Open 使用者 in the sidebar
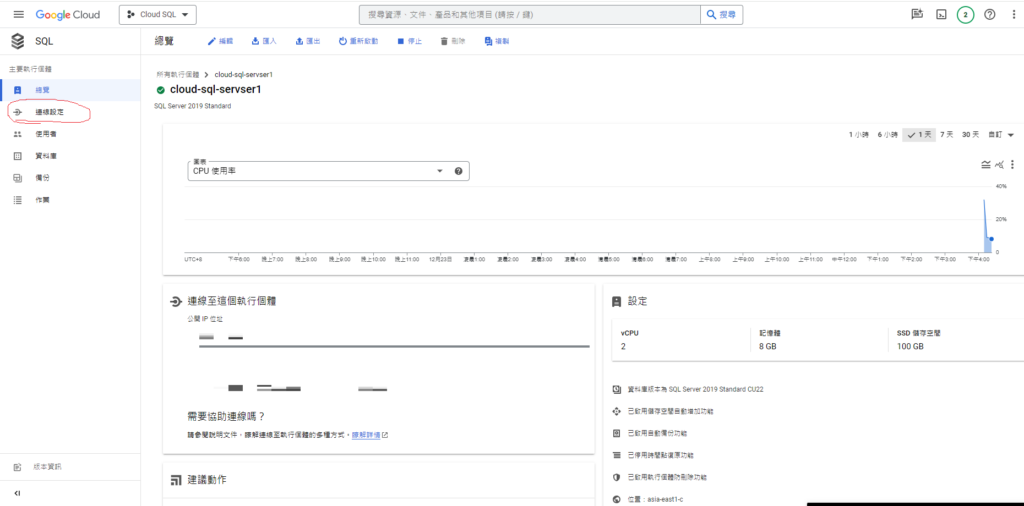The image size is (1024, 506). coord(45,134)
